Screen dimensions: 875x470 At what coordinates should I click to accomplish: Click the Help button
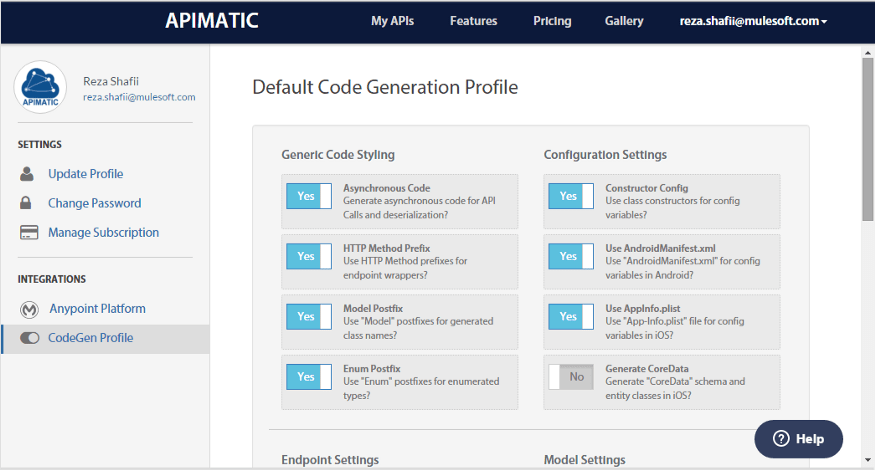(x=799, y=439)
